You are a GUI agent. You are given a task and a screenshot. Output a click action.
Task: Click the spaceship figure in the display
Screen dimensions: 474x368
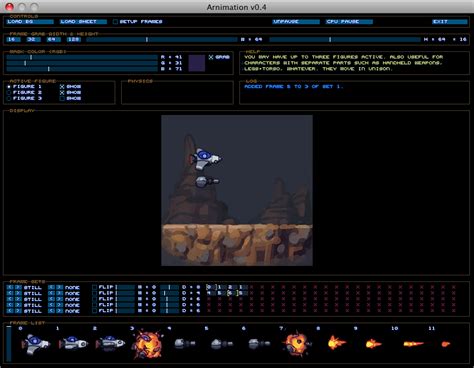pos(206,159)
